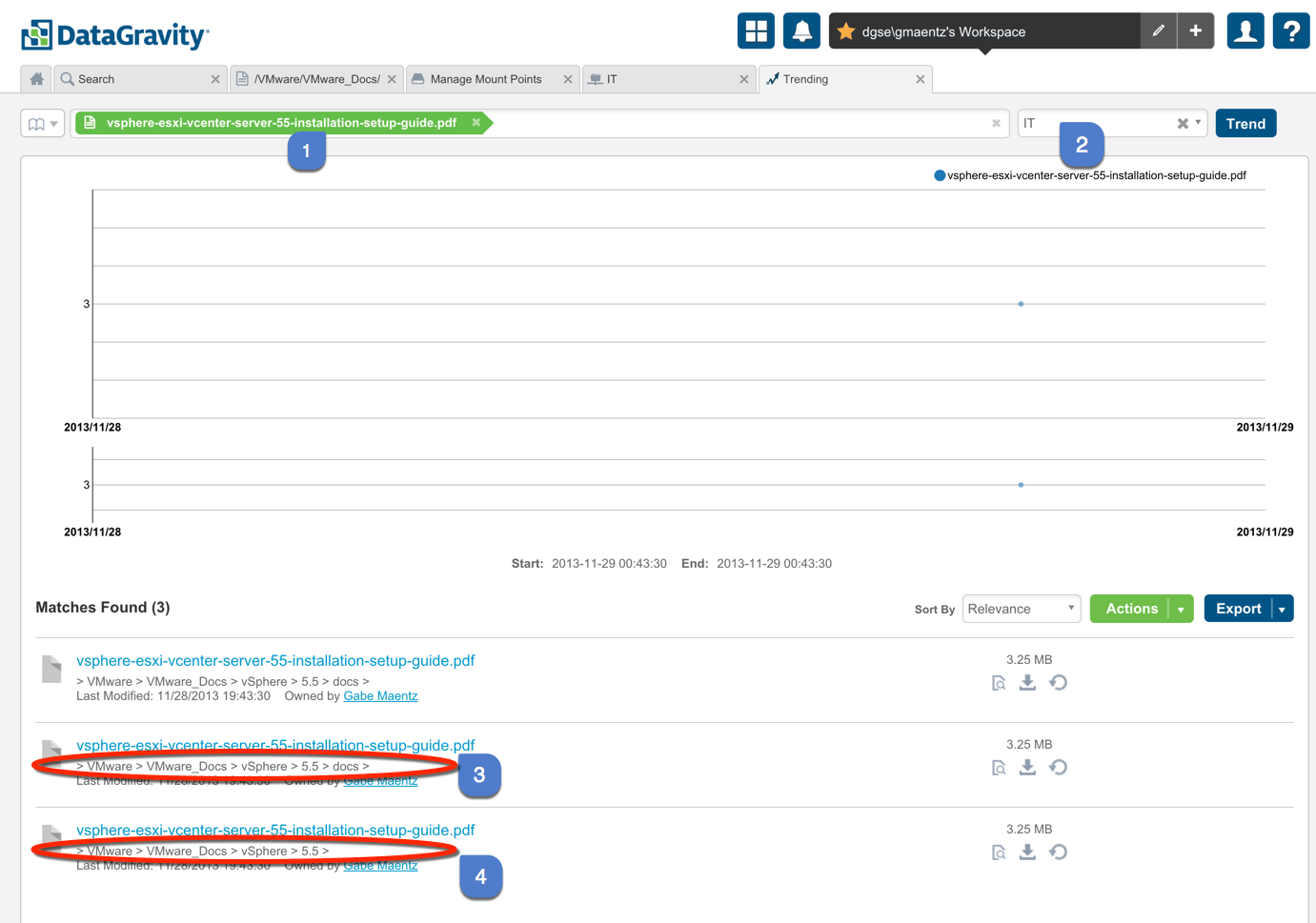Expand the Export dropdown arrow
The width and height of the screenshot is (1316, 923).
coord(1283,609)
